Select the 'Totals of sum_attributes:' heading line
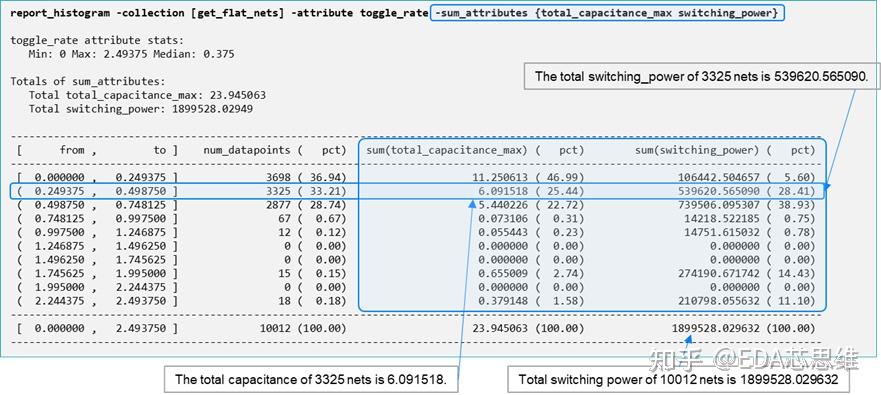The height and width of the screenshot is (395, 881). click(87, 81)
